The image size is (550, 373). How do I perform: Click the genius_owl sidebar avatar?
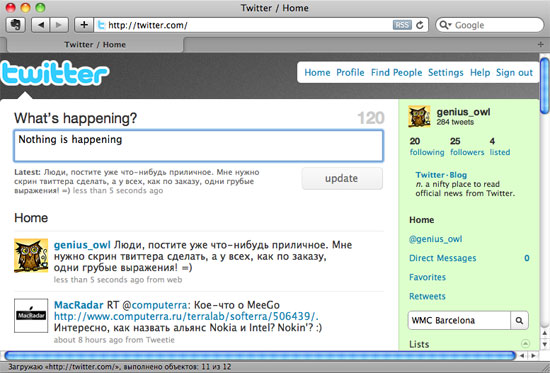point(419,116)
